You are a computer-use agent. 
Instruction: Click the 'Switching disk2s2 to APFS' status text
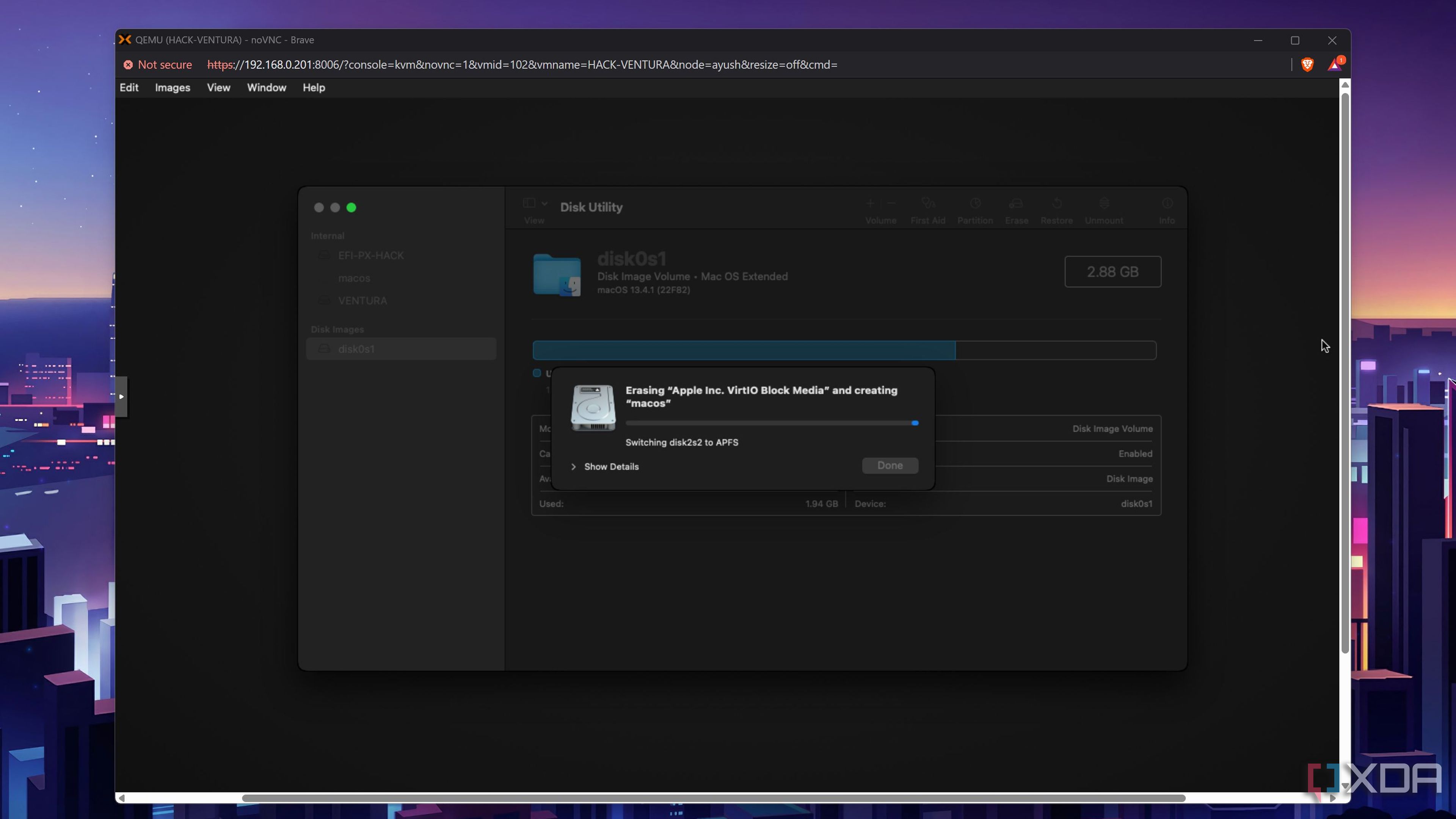(x=682, y=442)
